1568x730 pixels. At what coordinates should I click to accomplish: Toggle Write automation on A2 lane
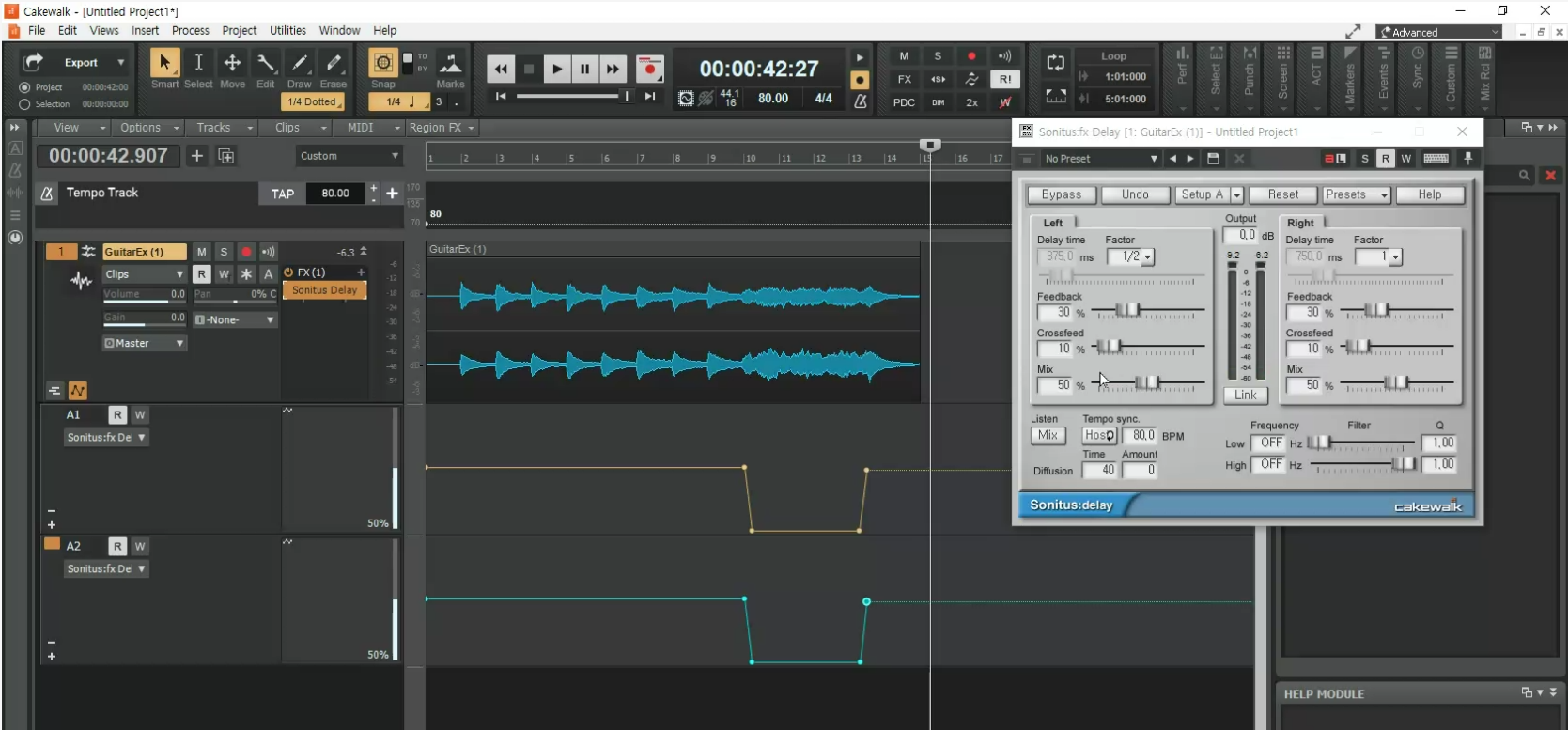pos(140,546)
